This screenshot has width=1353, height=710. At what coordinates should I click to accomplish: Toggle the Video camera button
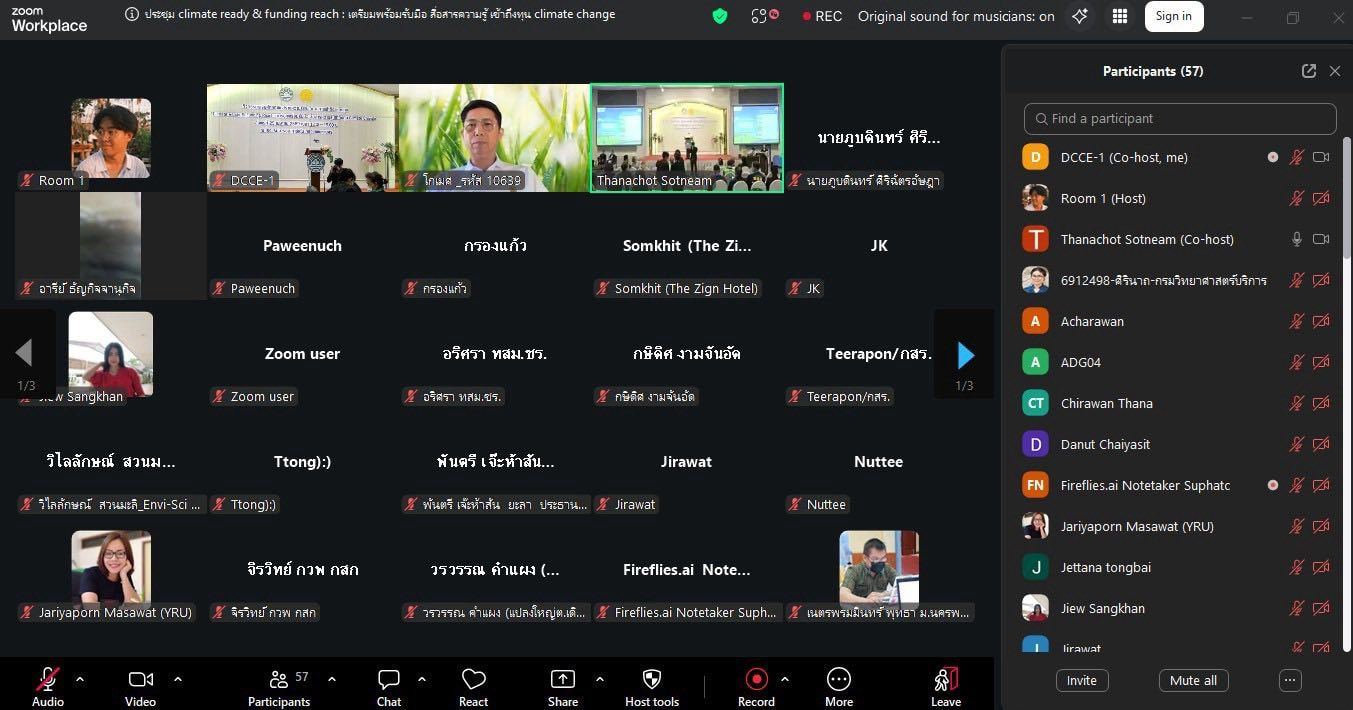pos(140,686)
